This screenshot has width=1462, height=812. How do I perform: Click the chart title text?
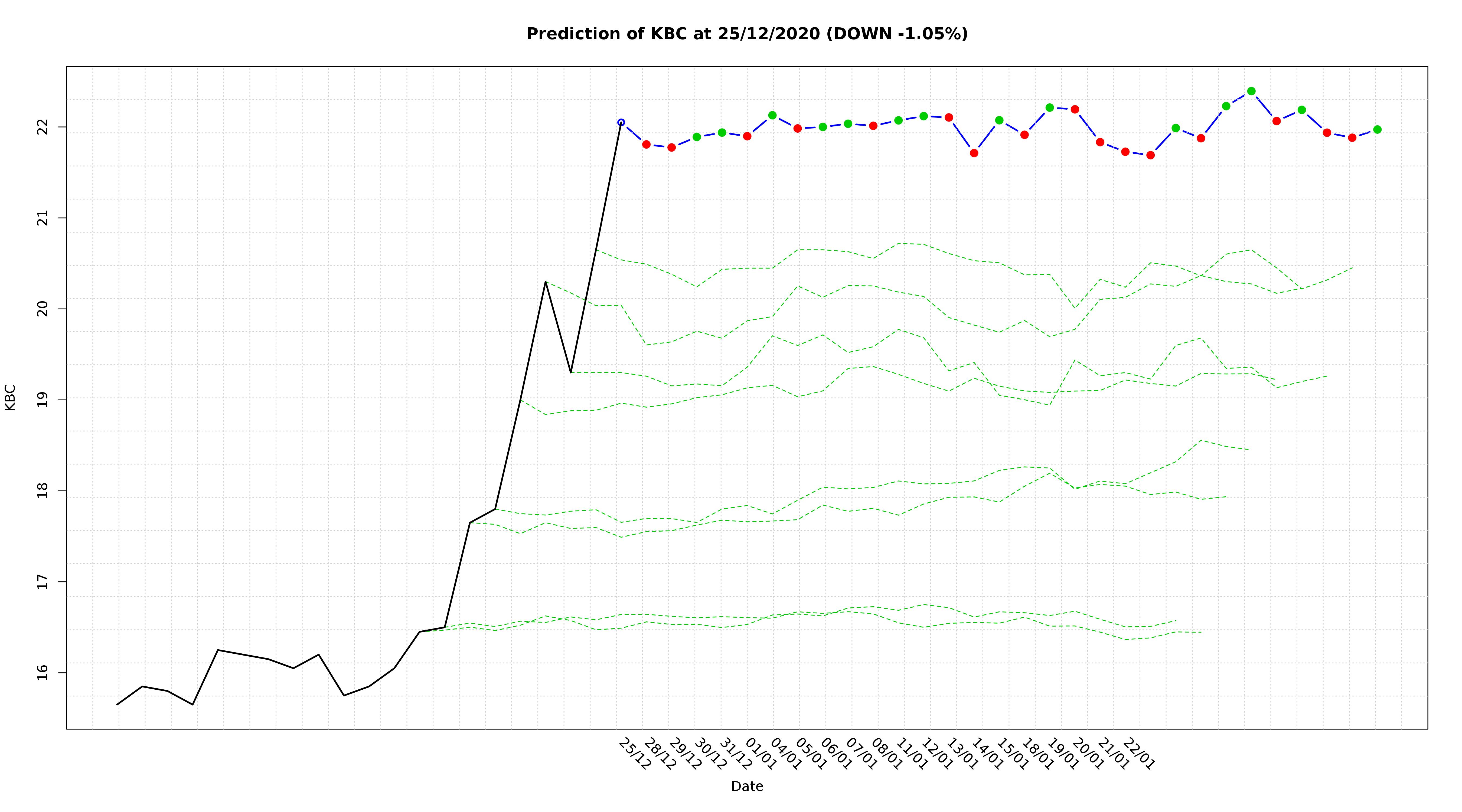[x=747, y=34]
